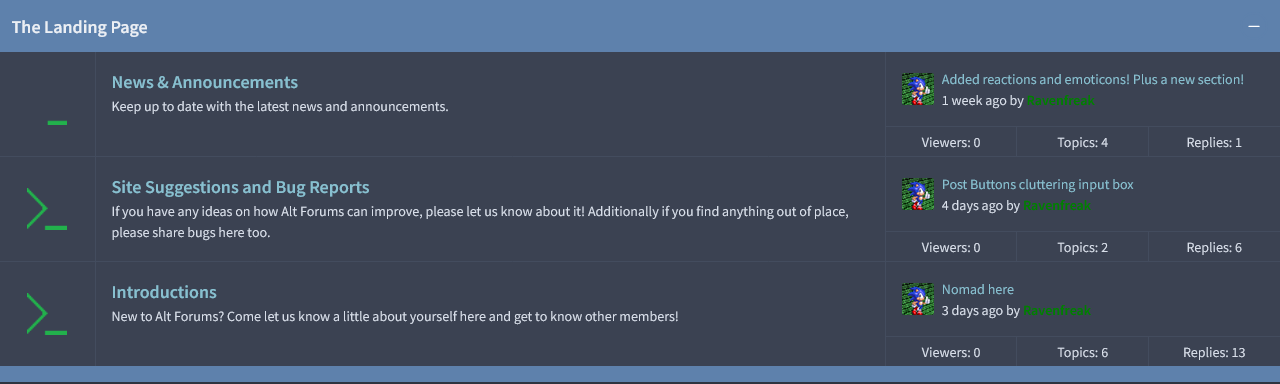This screenshot has height=384, width=1280.
Task: Open the Introductions forum
Action: (x=164, y=292)
